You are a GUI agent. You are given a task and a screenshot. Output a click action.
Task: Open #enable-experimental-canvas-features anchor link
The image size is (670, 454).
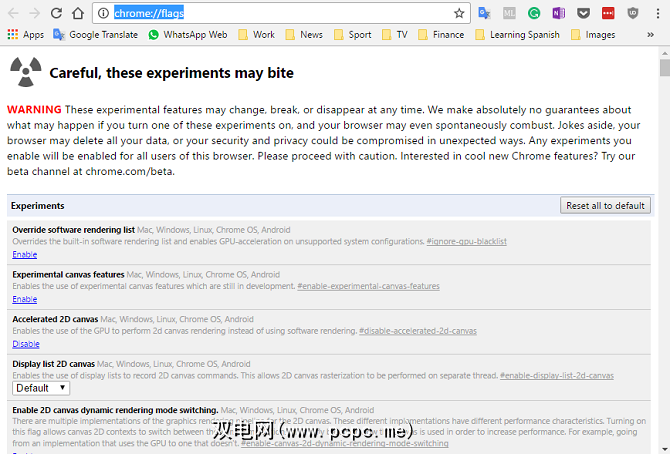(368, 286)
